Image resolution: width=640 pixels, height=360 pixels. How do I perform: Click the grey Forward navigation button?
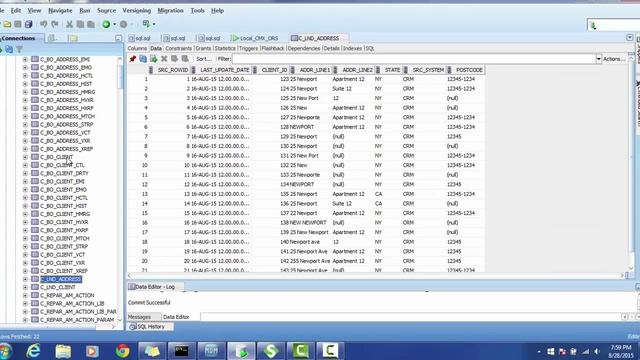[x=124, y=24]
